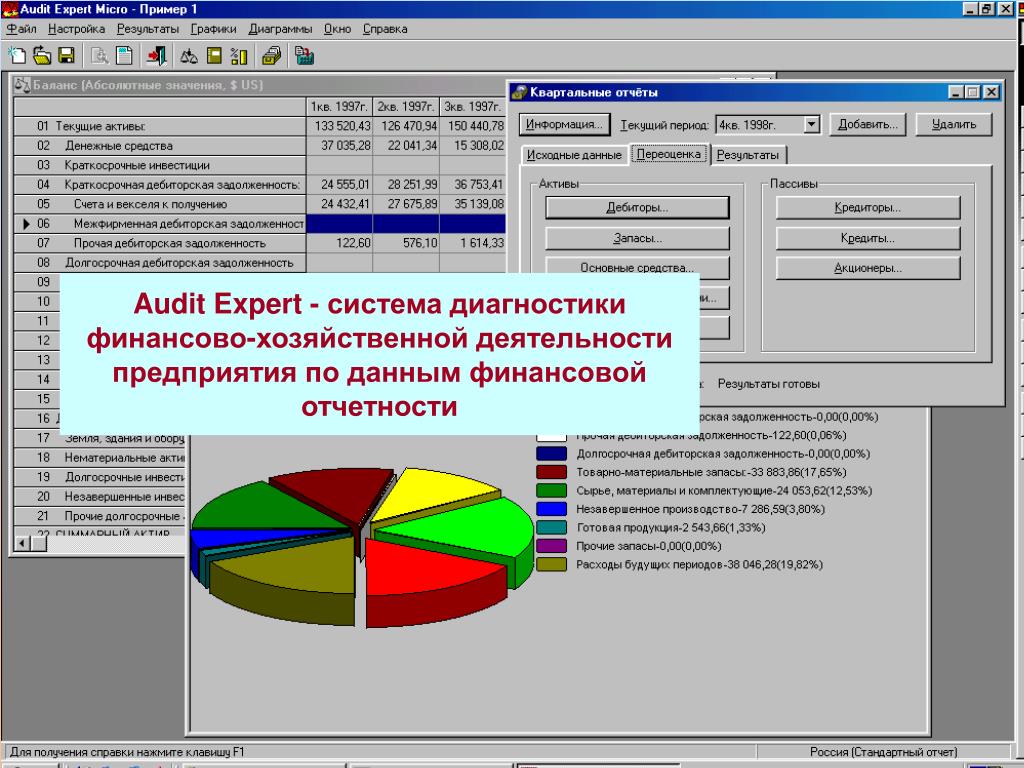
Task: Click the dark red Товарно-материальные запасы swatch
Action: (x=551, y=472)
